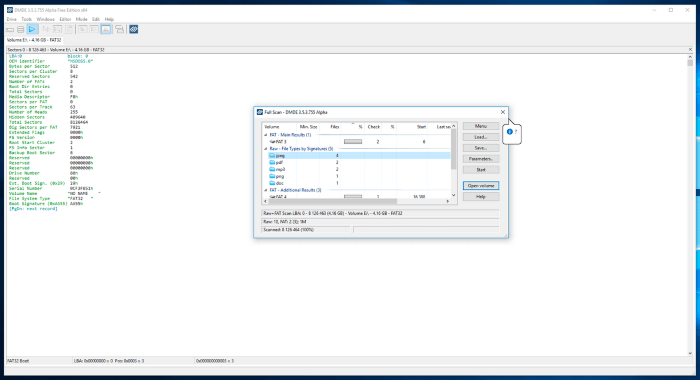Open the Tools menu

point(27,19)
